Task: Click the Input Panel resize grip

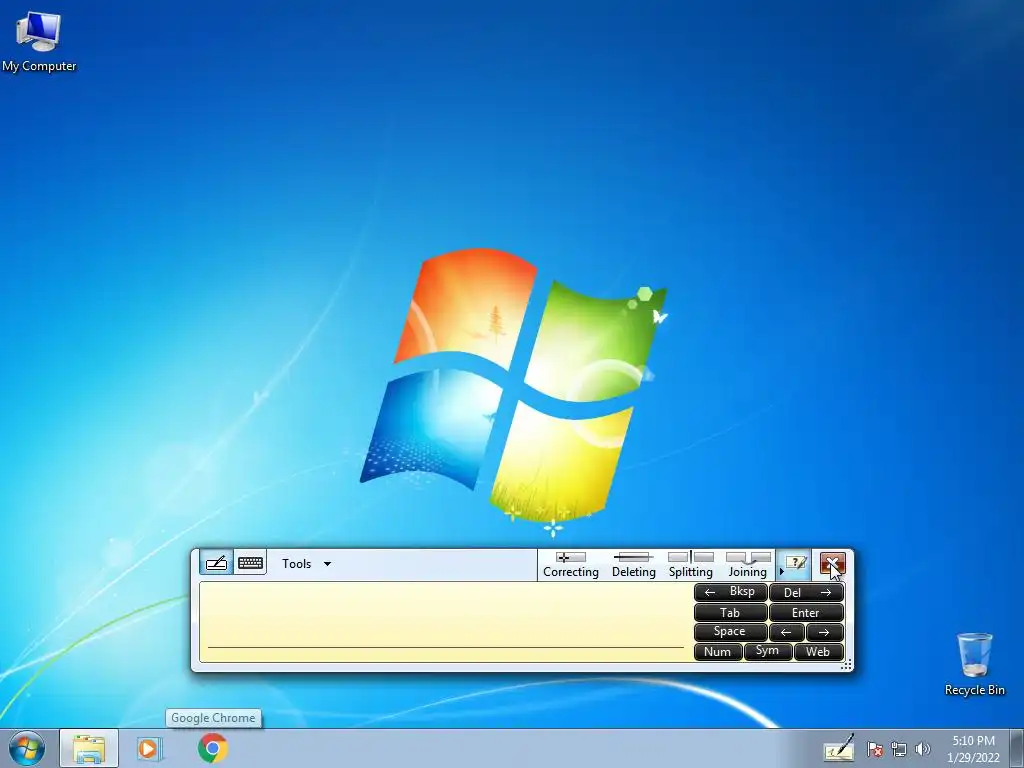Action: coord(846,665)
